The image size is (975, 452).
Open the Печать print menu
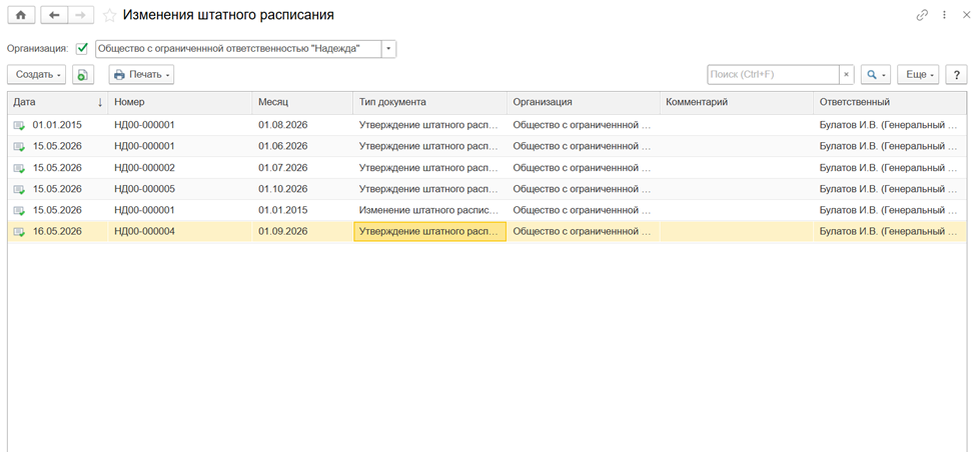(x=141, y=75)
